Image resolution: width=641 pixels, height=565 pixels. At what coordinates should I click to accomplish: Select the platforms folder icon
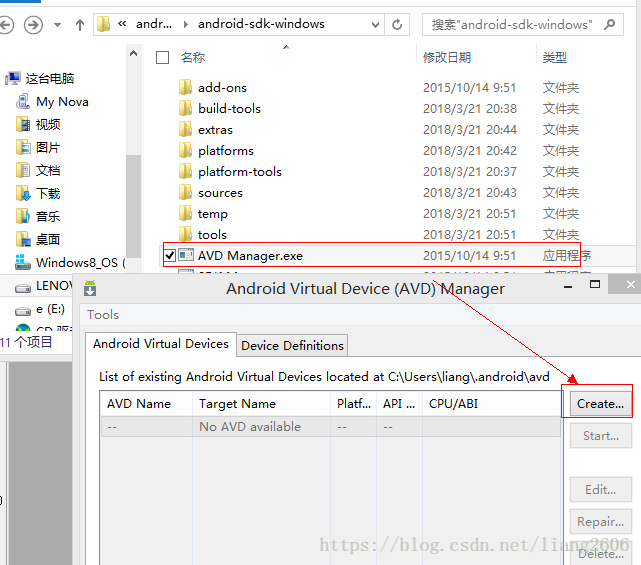(x=185, y=150)
